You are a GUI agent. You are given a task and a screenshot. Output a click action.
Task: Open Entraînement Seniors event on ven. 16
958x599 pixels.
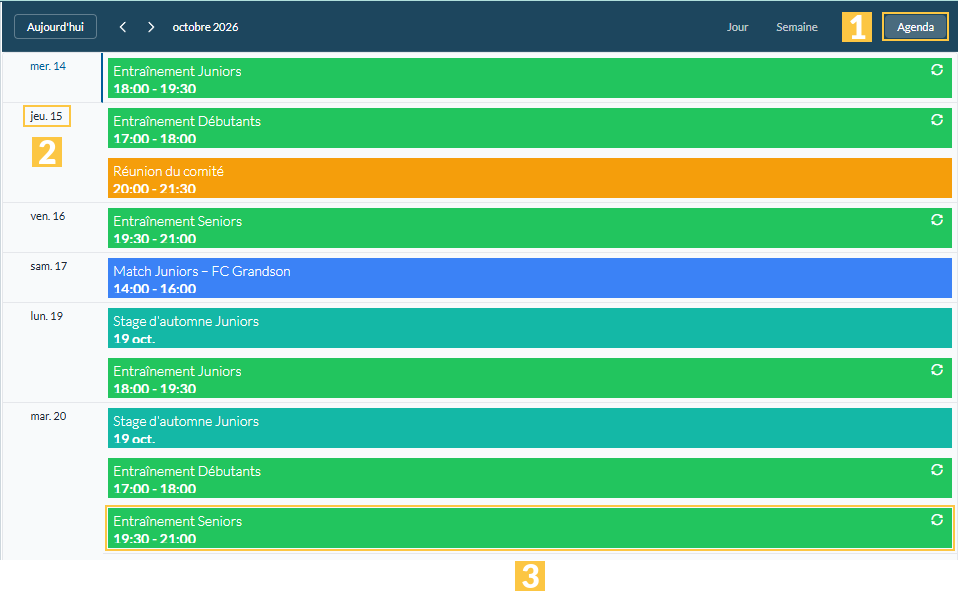point(530,229)
